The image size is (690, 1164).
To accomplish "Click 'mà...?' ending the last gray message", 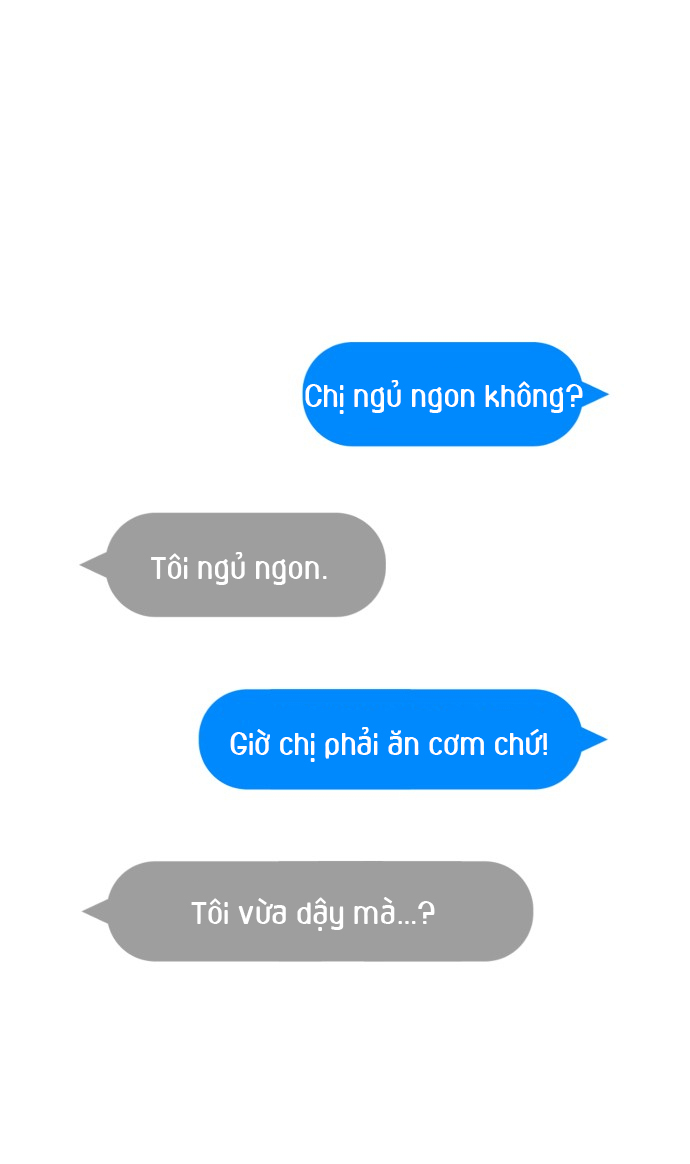I will [394, 913].
